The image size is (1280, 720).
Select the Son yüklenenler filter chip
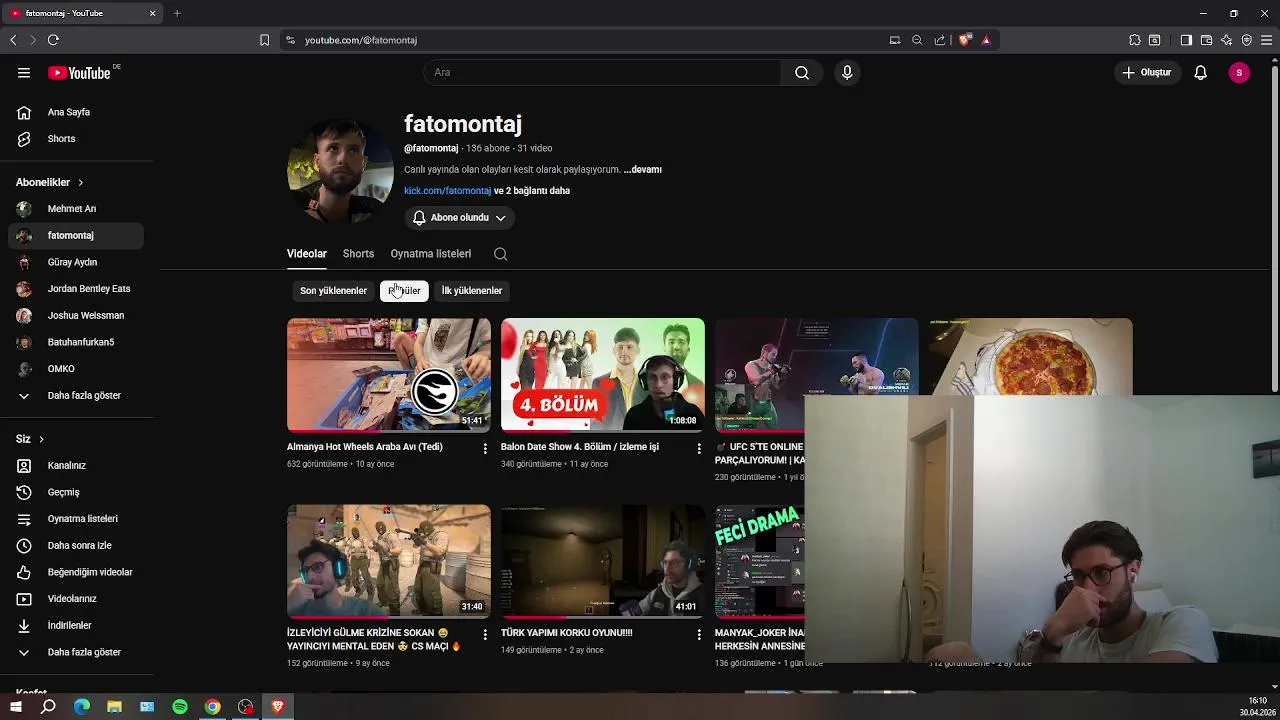point(333,291)
